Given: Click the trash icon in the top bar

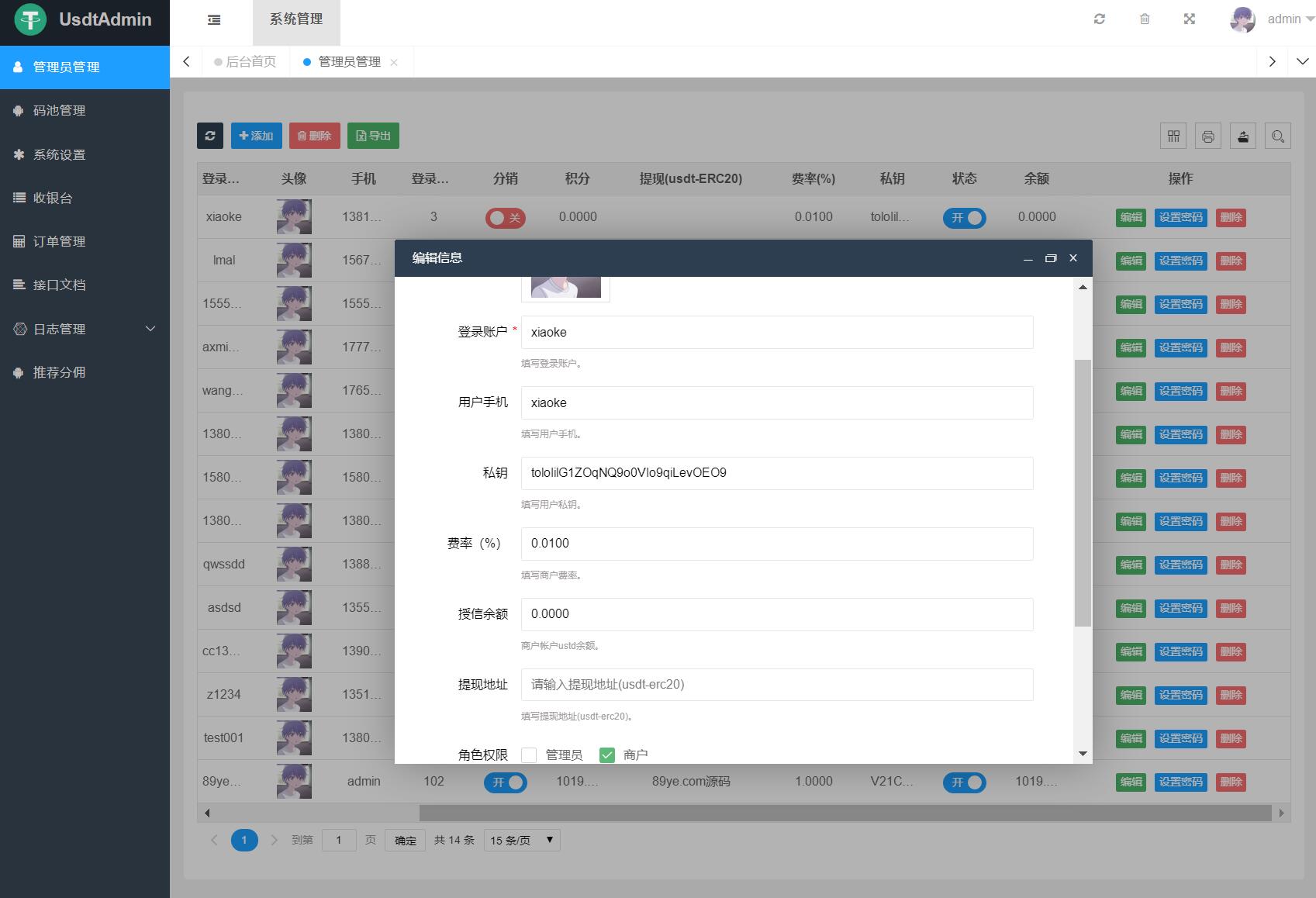Looking at the screenshot, I should (x=1145, y=19).
